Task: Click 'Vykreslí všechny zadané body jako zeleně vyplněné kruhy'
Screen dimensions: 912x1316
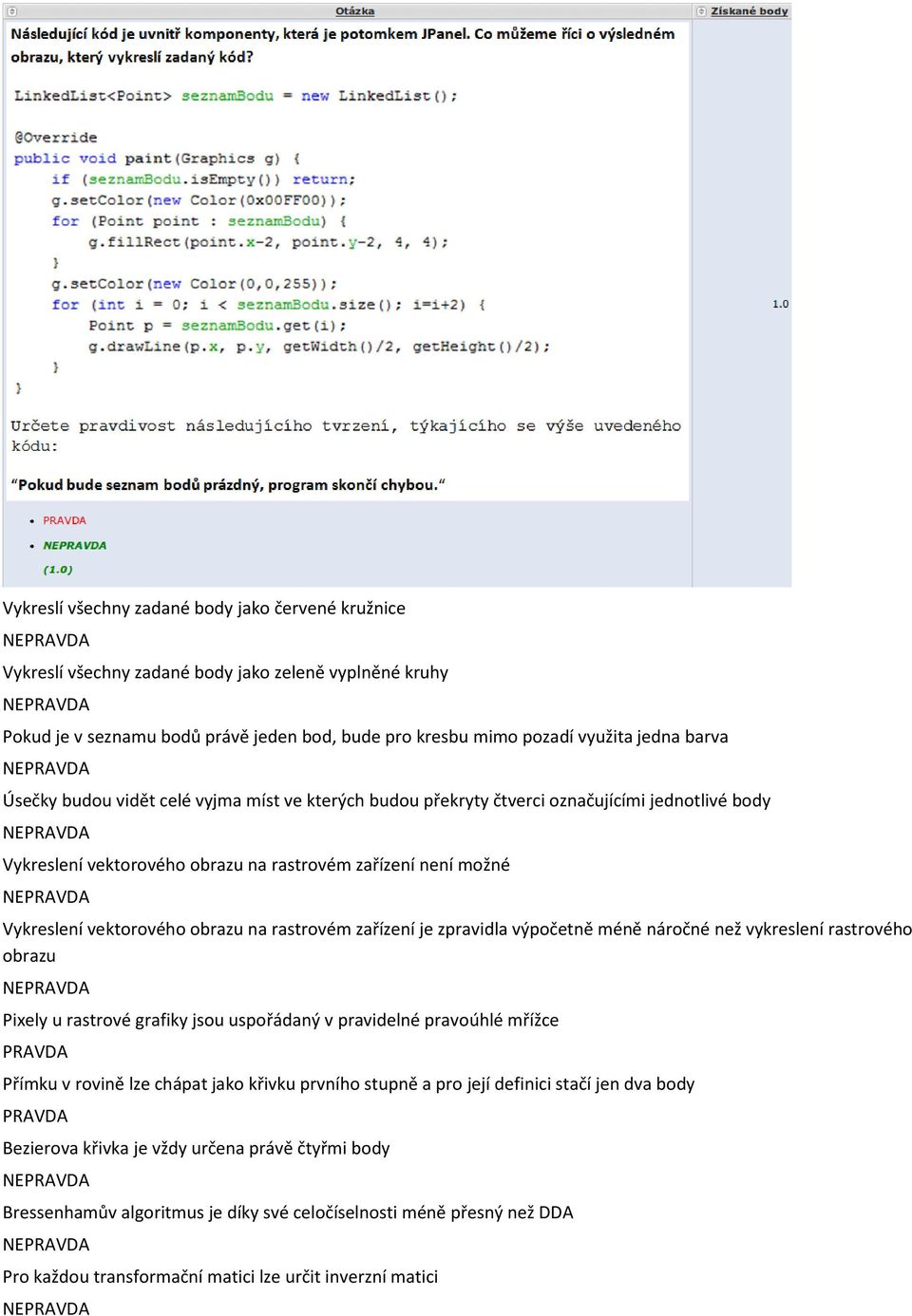Action: pos(225,672)
